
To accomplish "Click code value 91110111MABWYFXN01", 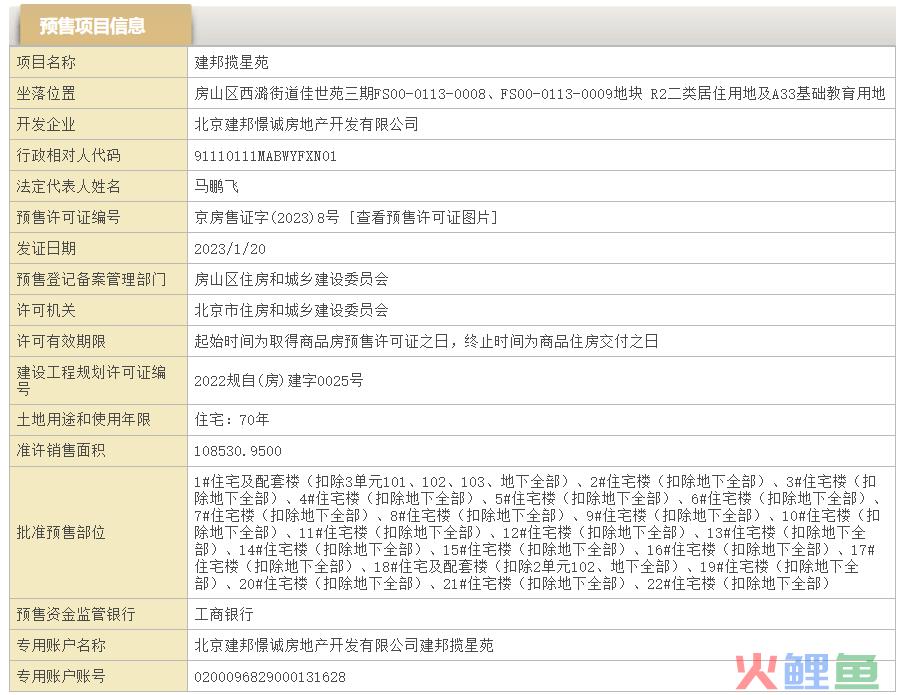I will coord(265,156).
